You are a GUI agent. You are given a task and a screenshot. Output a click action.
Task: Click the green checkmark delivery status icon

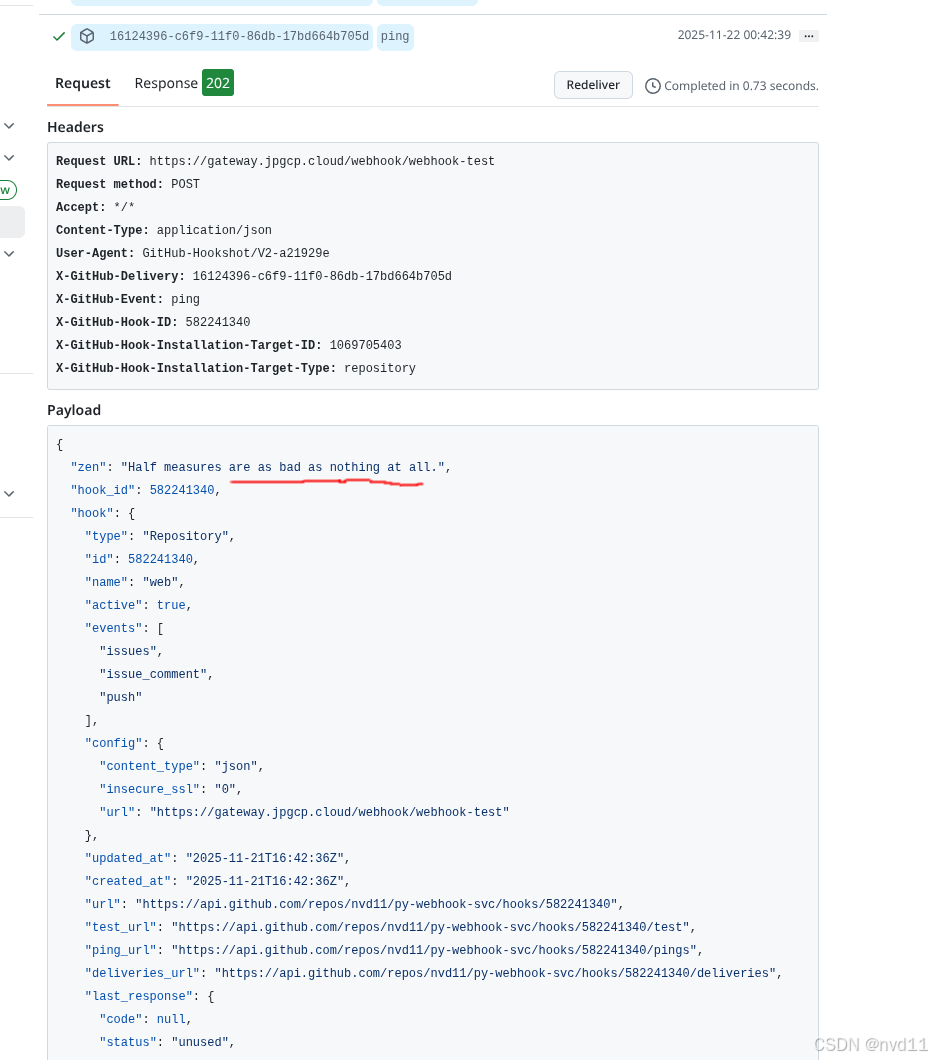tap(59, 37)
